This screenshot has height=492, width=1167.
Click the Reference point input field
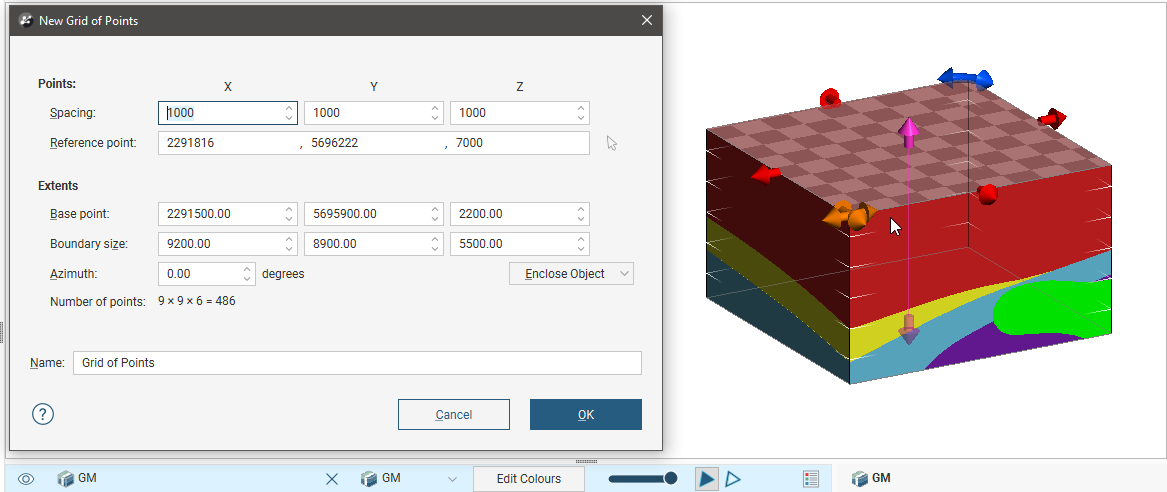(x=373, y=143)
